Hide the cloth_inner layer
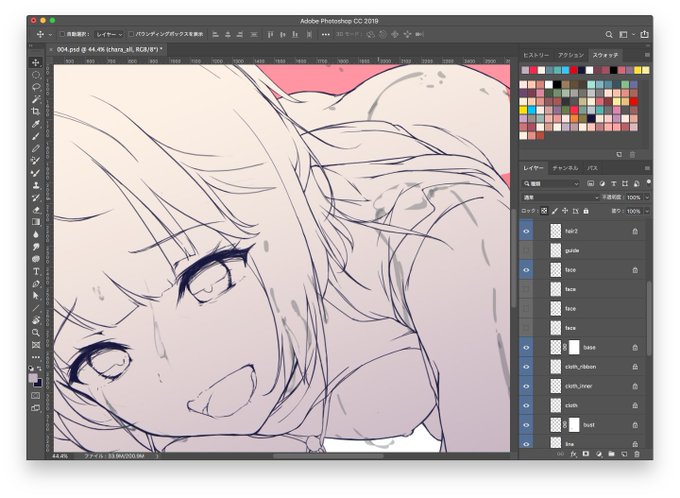Screen dimensions: 680x498 pyautogui.click(x=526, y=386)
